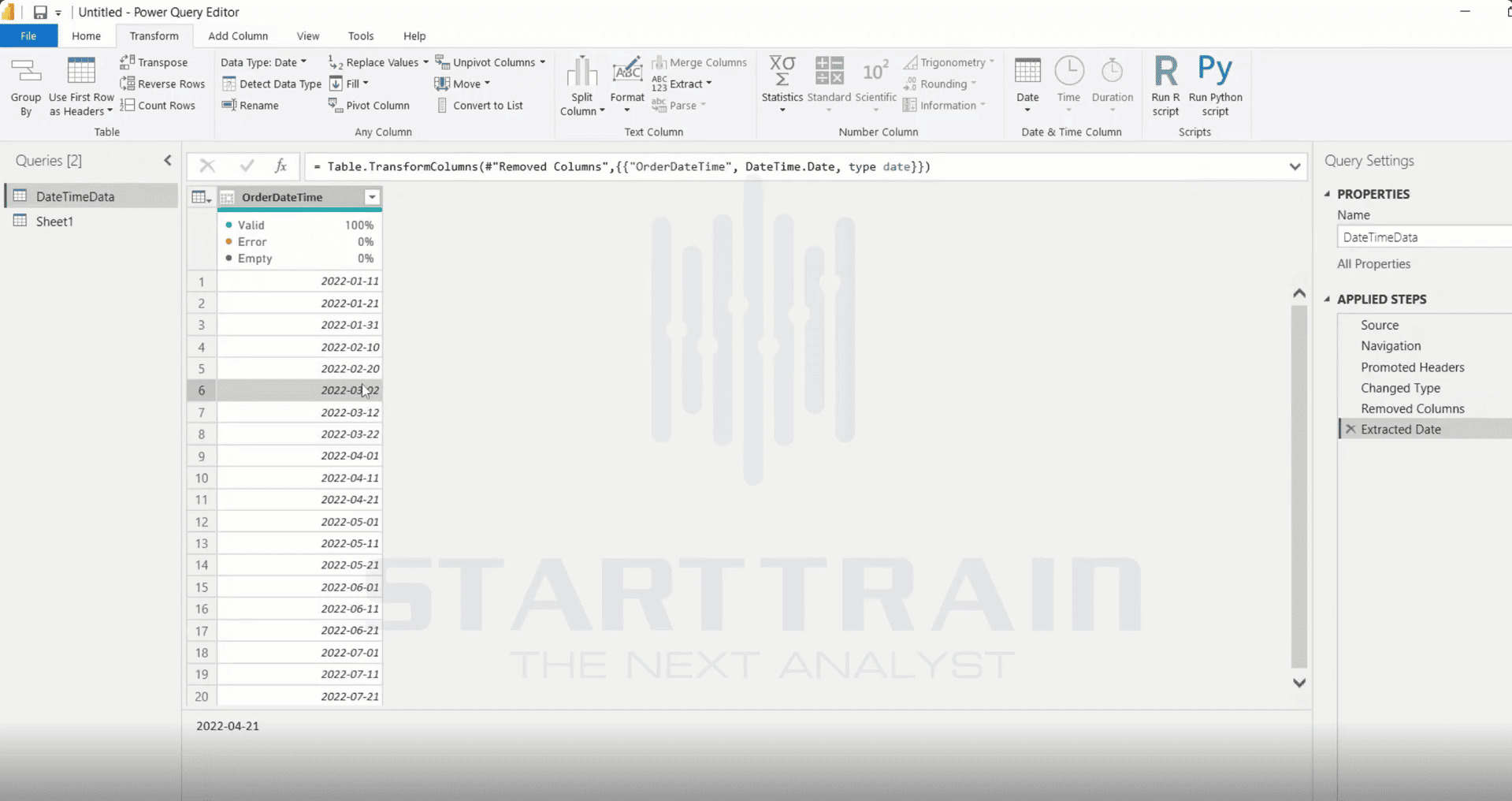Select the Removed Columns applied step
The image size is (1512, 801).
coord(1412,408)
